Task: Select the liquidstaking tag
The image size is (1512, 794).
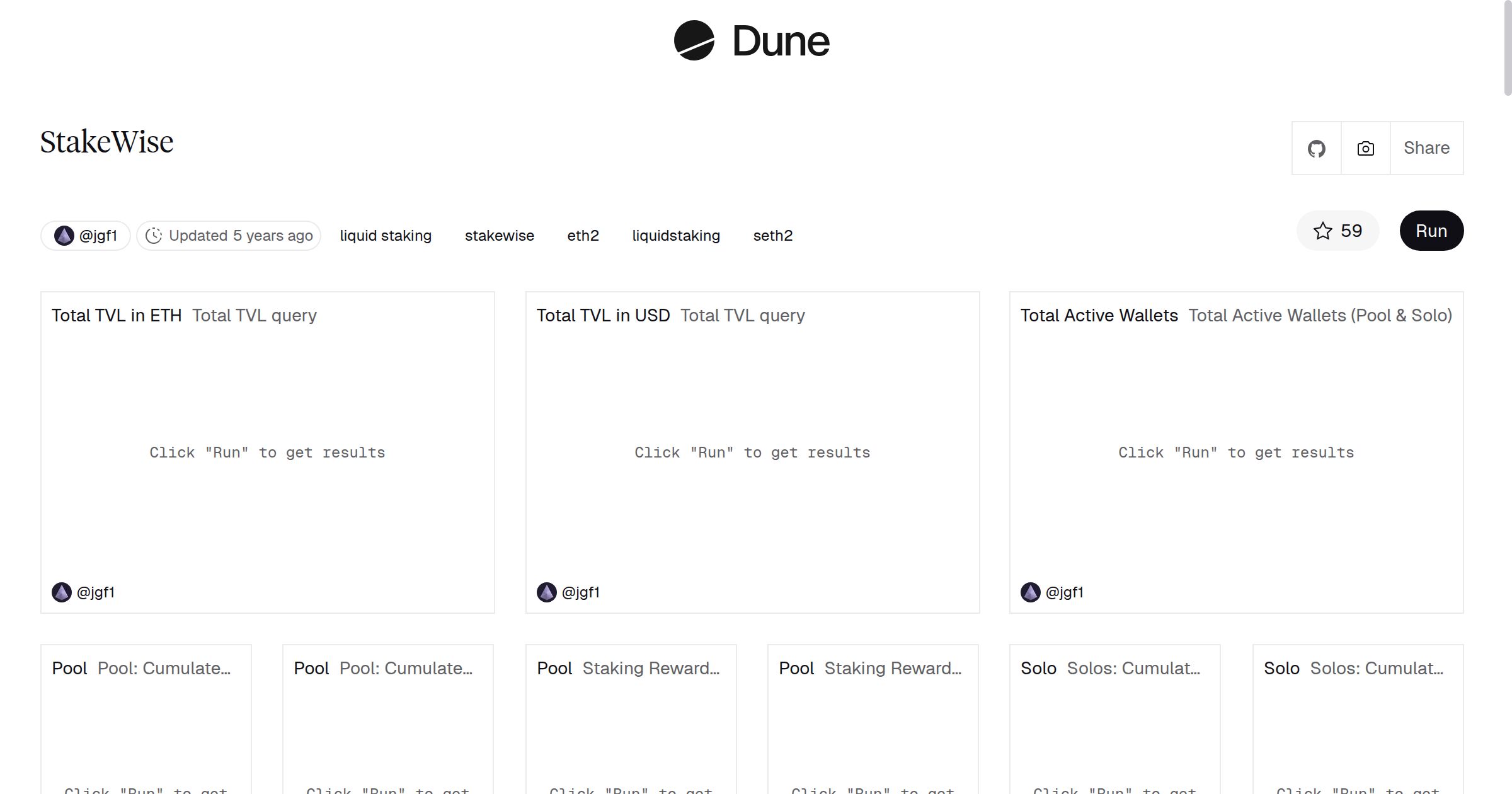Action: (x=676, y=235)
